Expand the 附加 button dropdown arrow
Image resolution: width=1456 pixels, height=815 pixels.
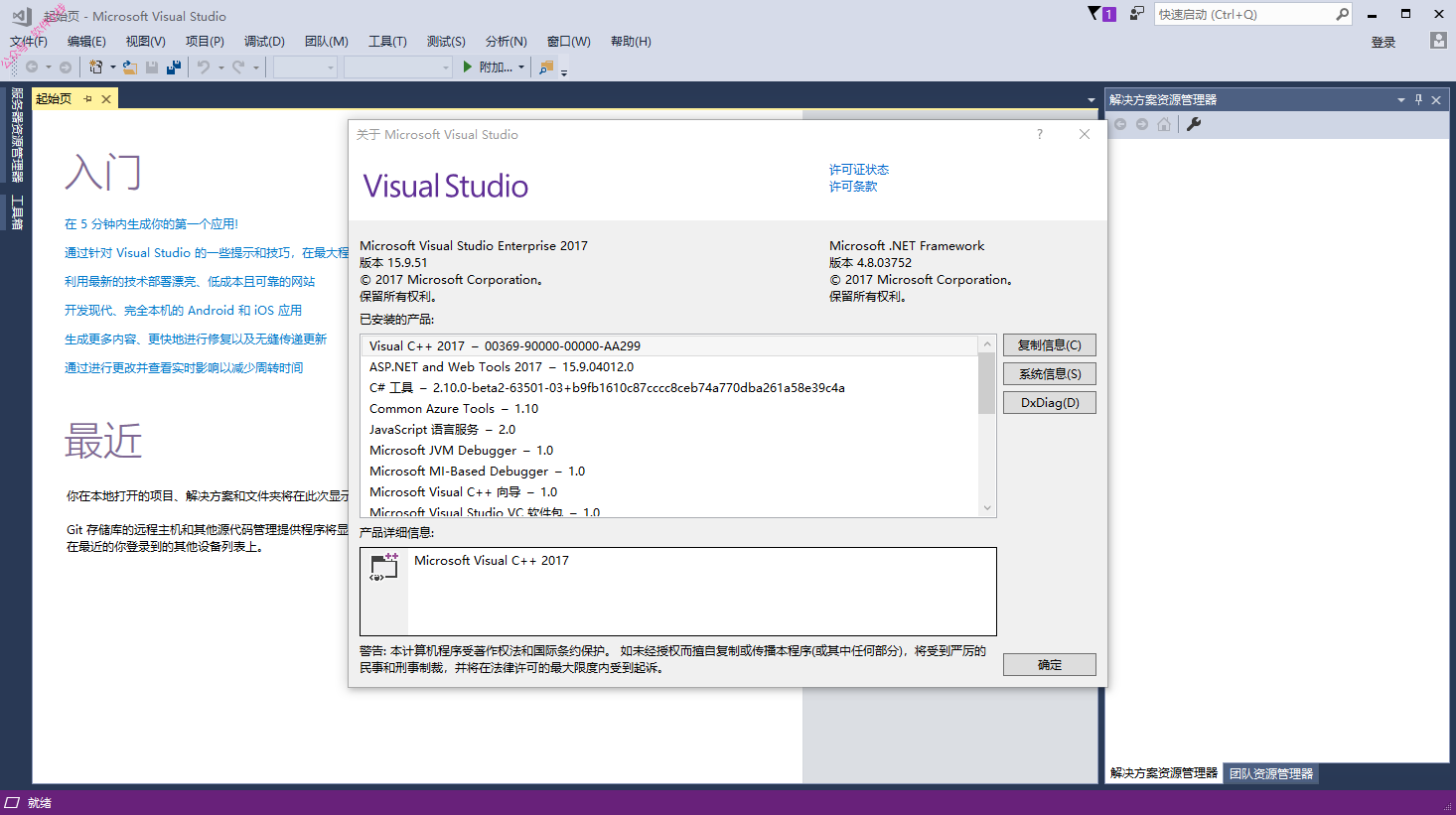click(x=521, y=68)
